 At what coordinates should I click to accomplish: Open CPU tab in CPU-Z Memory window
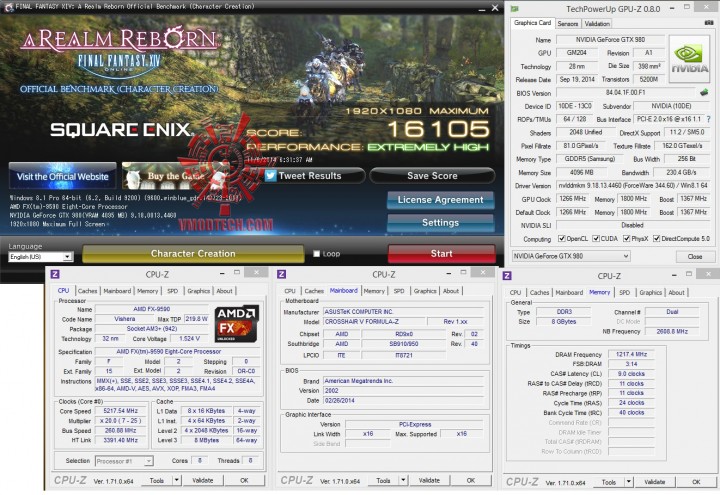coord(515,292)
